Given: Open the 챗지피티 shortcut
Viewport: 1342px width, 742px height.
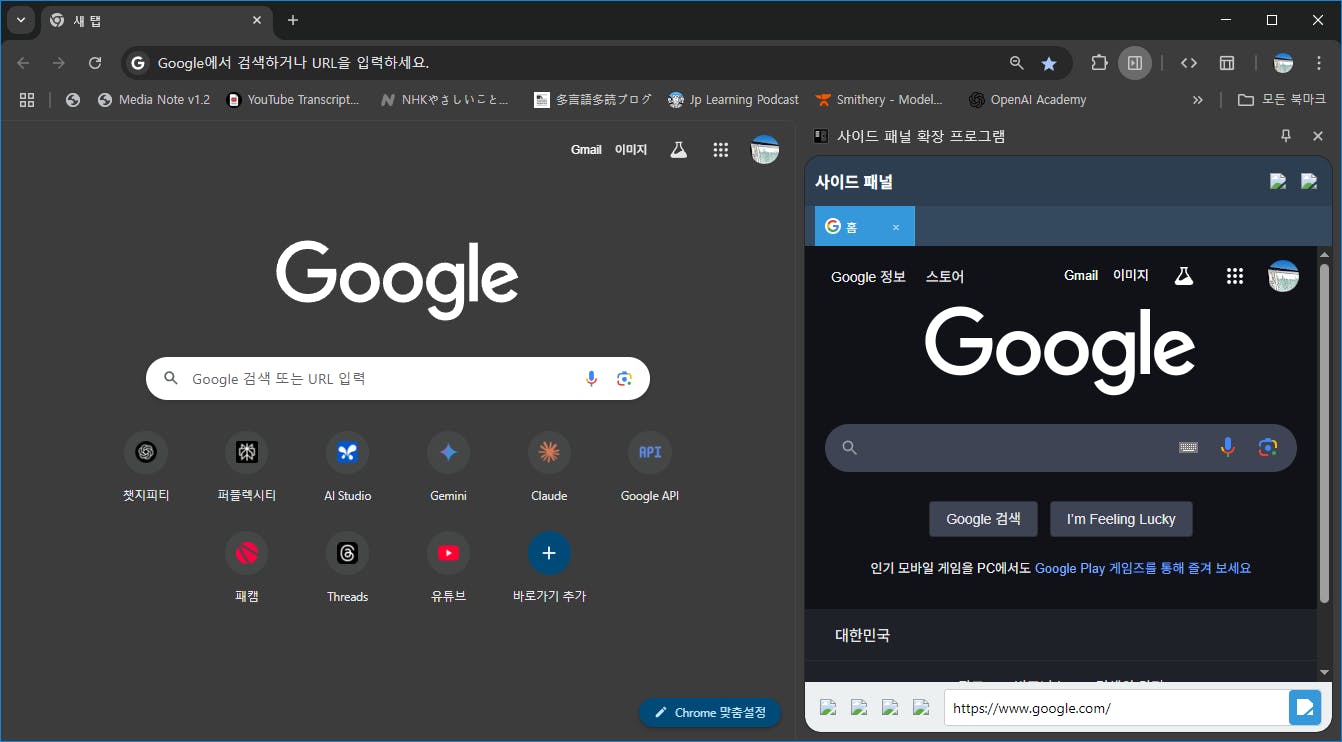Looking at the screenshot, I should coord(146,468).
